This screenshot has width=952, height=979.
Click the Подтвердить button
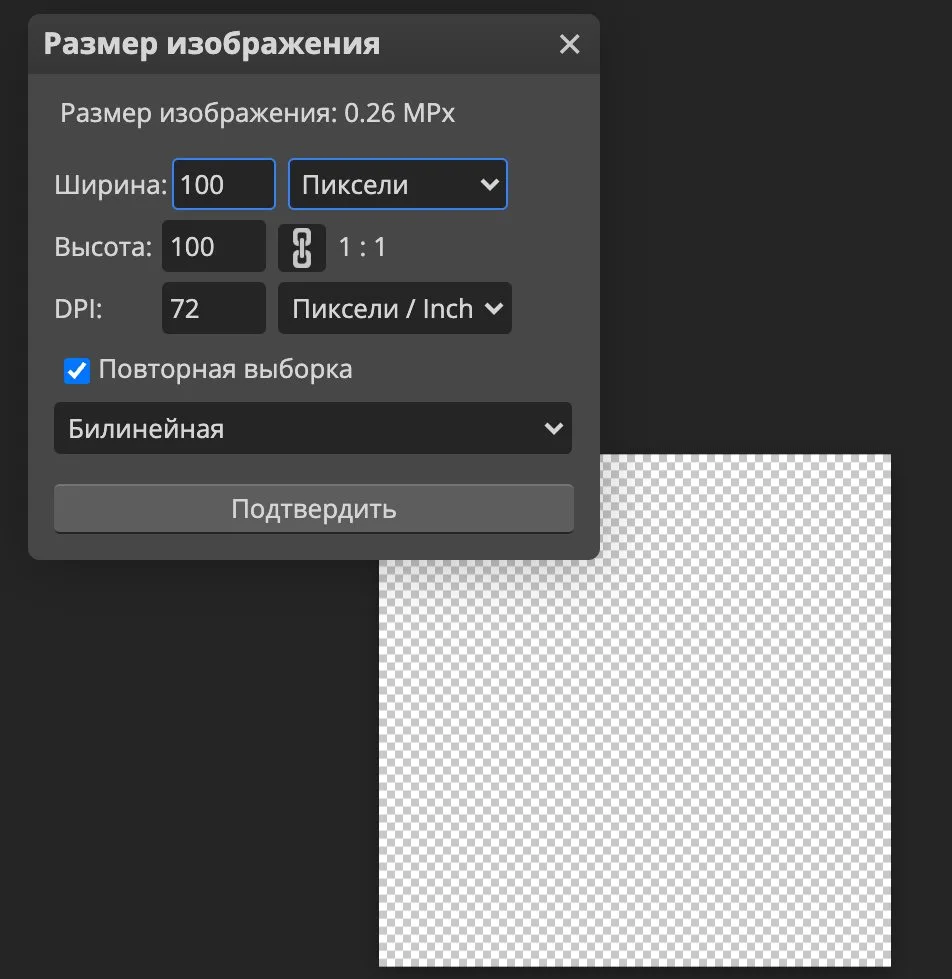click(x=313, y=508)
